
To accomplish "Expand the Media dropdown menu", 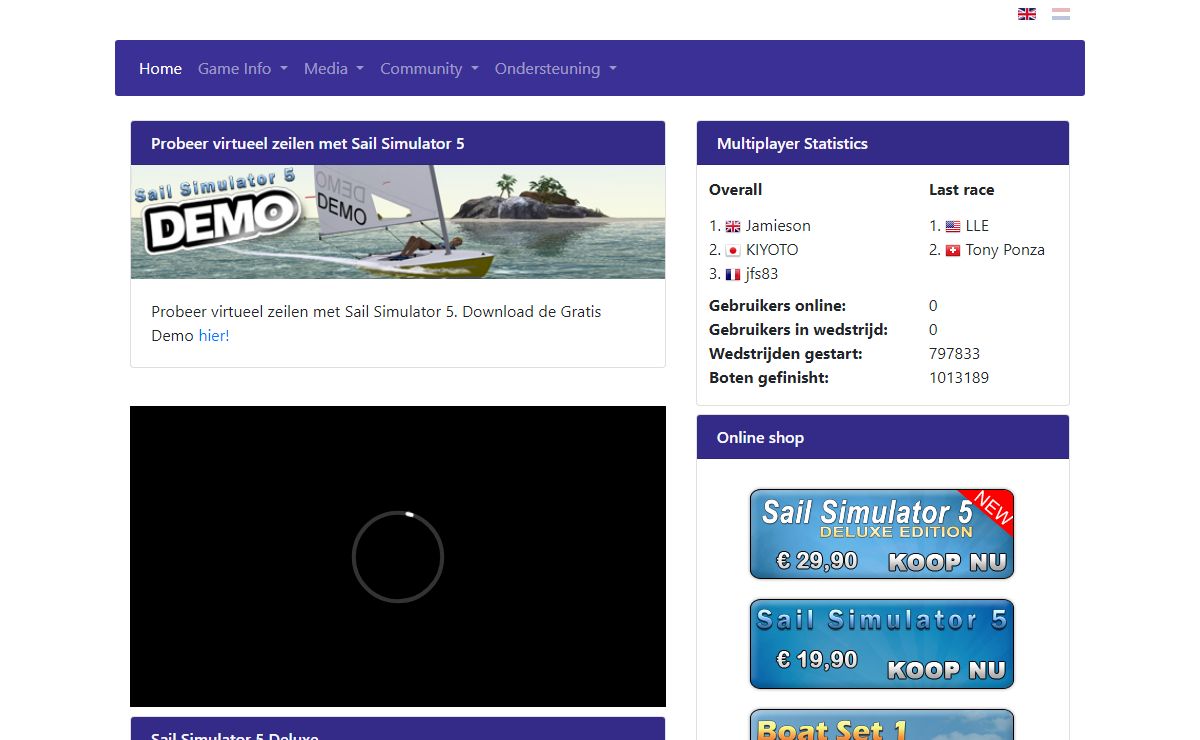I will [x=334, y=68].
